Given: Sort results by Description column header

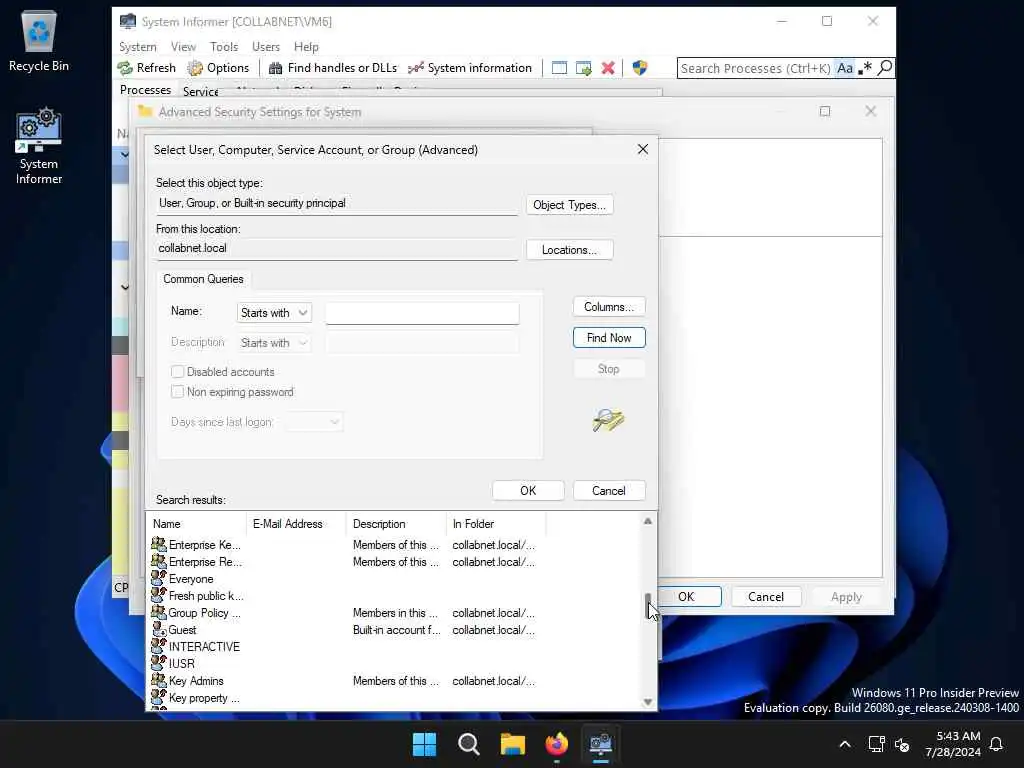Looking at the screenshot, I should point(396,524).
